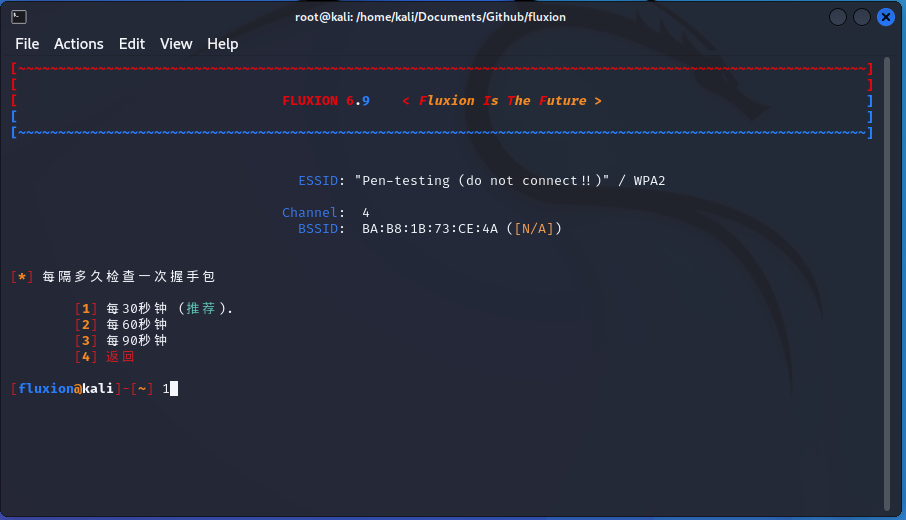Click the 每隔多久检查一次握手包 prompt line
Screen dimensions: 906x520
coord(113,277)
